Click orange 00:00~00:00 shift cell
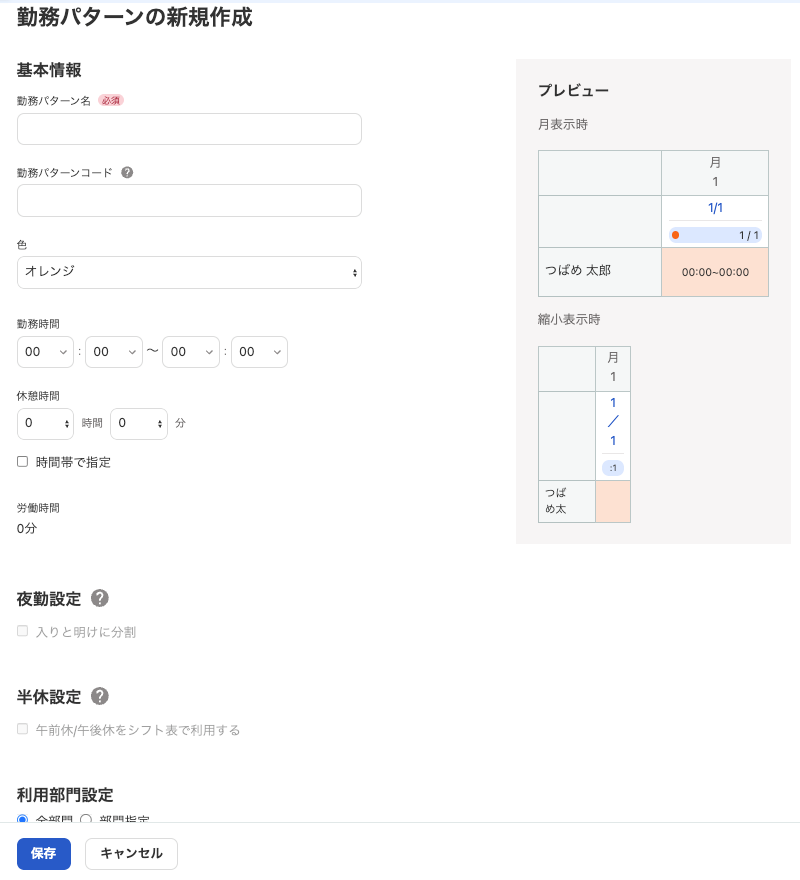800x880 pixels. (x=715, y=272)
